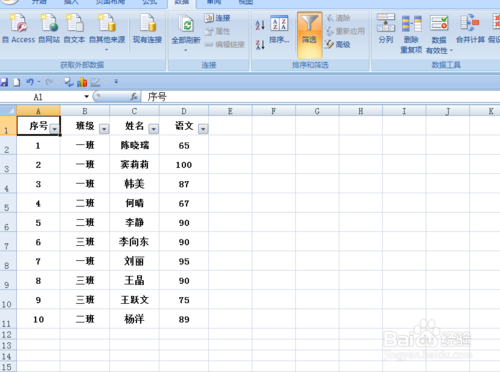Click the select-all corner of the sheet
The width and height of the screenshot is (500, 372).
(x=8, y=110)
